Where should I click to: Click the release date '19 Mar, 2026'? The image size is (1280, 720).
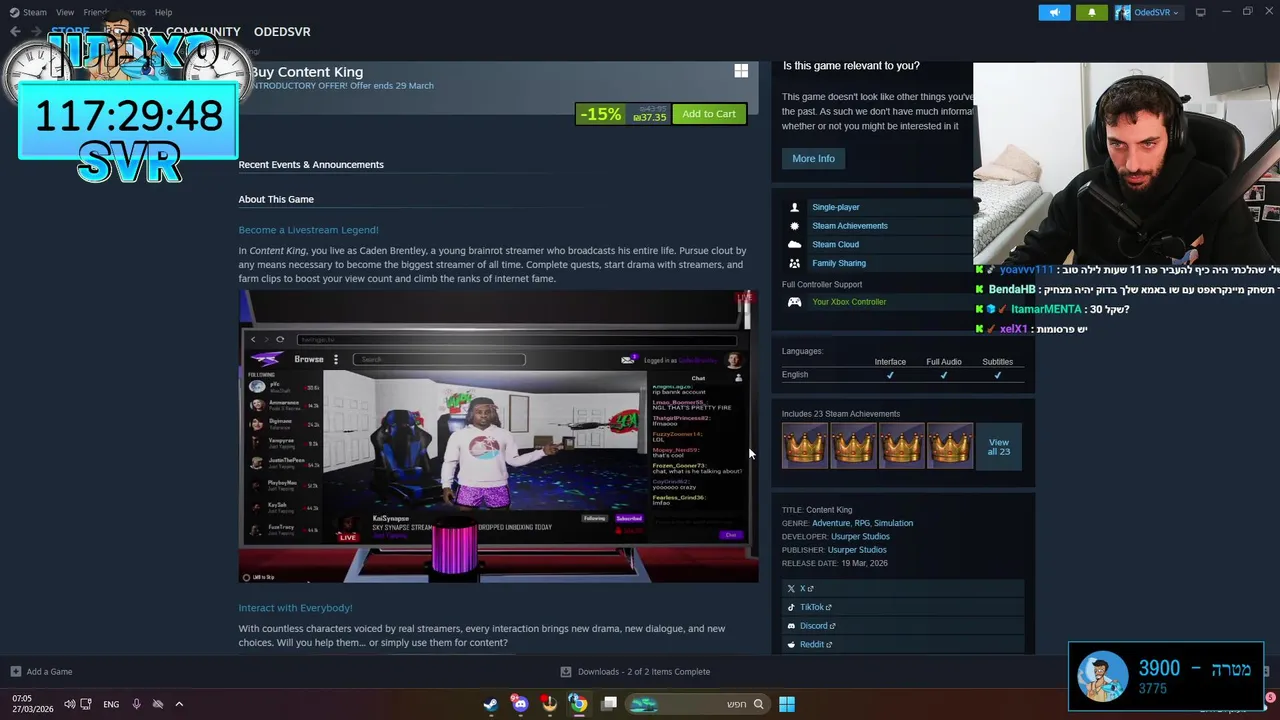pos(865,563)
